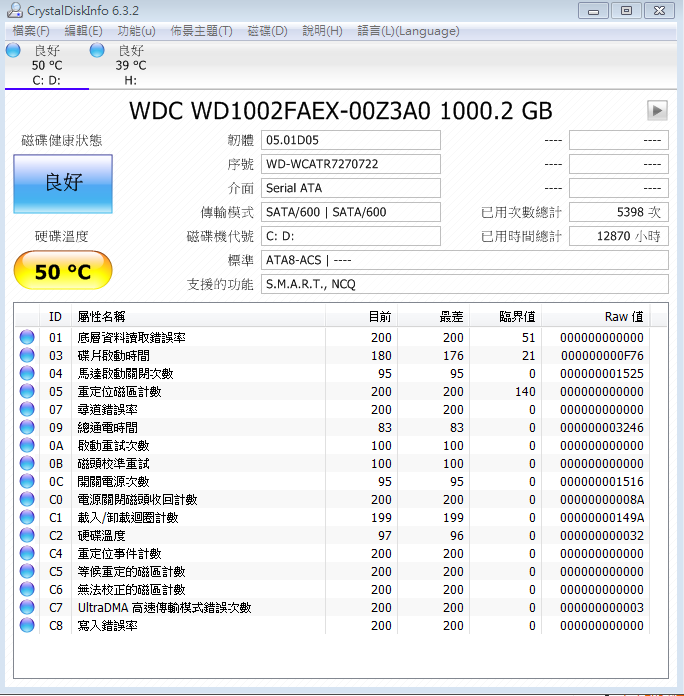This screenshot has height=696, width=684.
Task: Click status orb of attribute 04
Action: (27, 373)
